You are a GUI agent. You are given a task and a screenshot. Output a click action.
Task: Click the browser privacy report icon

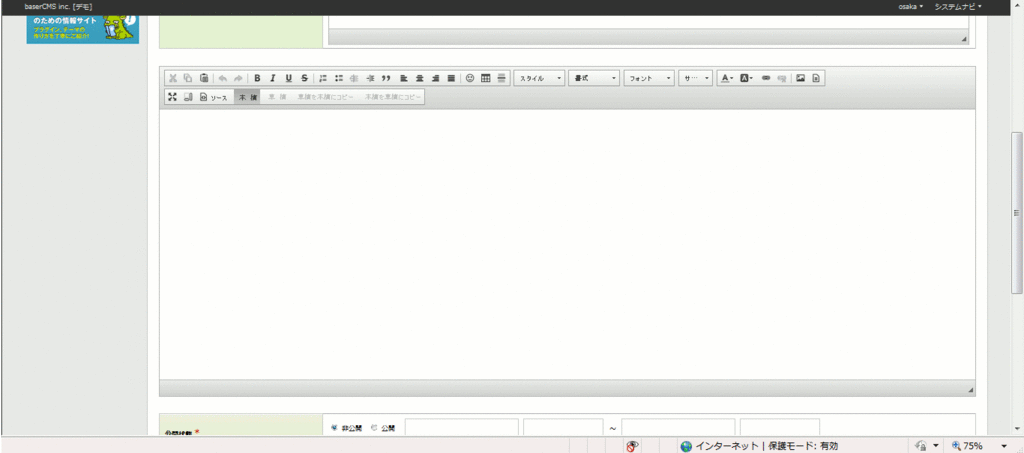click(632, 446)
